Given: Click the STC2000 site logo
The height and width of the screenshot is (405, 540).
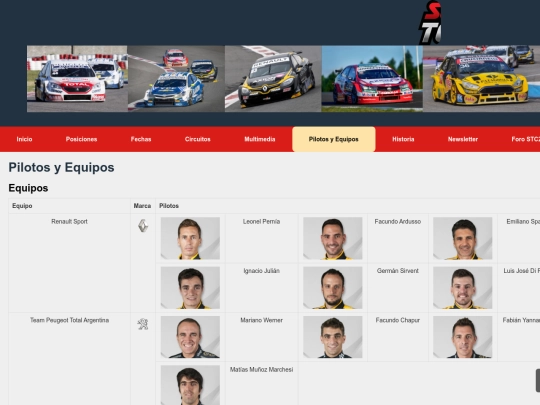Looking at the screenshot, I should [x=429, y=23].
